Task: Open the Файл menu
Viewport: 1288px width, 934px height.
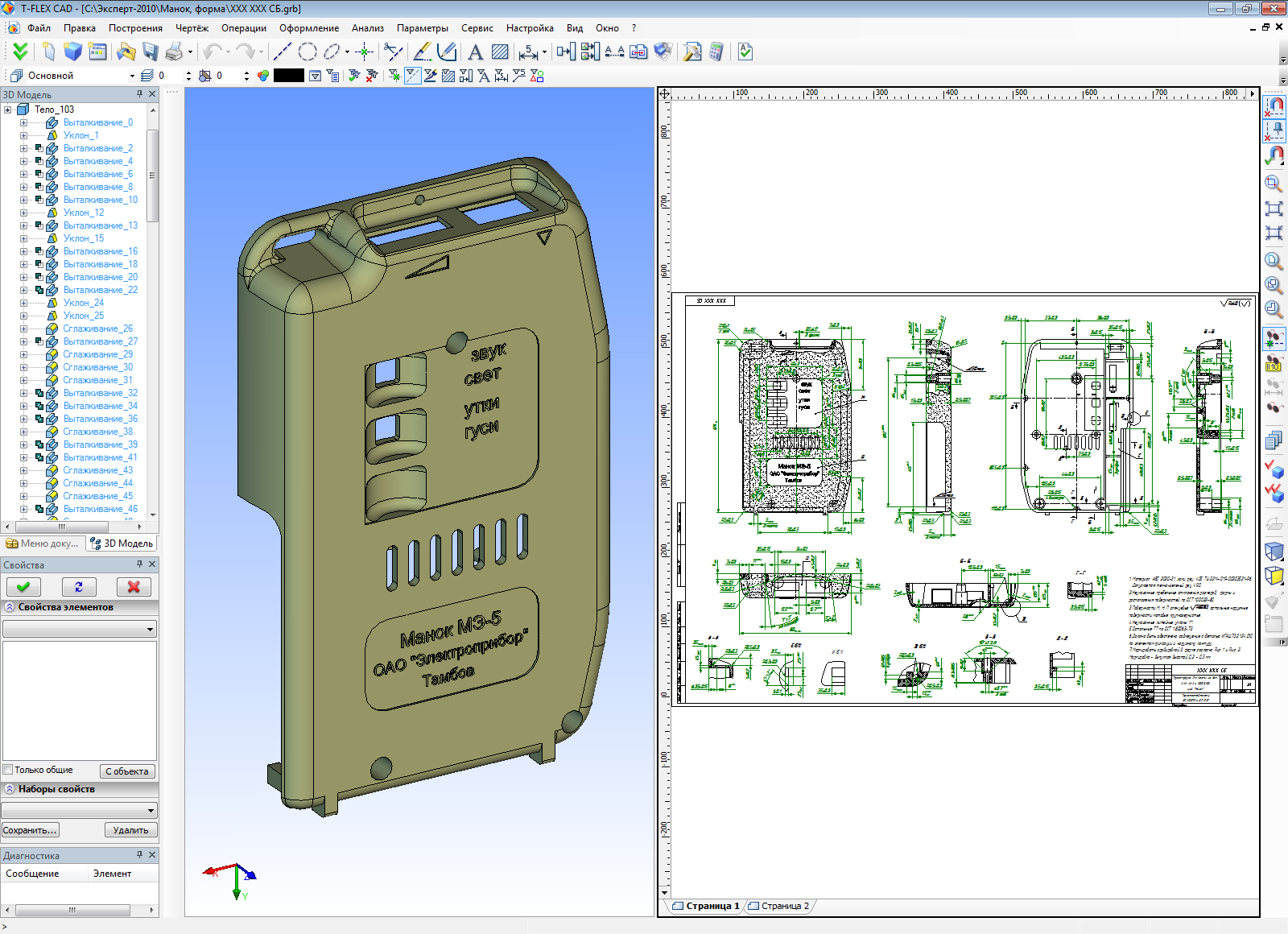Action: 39,28
